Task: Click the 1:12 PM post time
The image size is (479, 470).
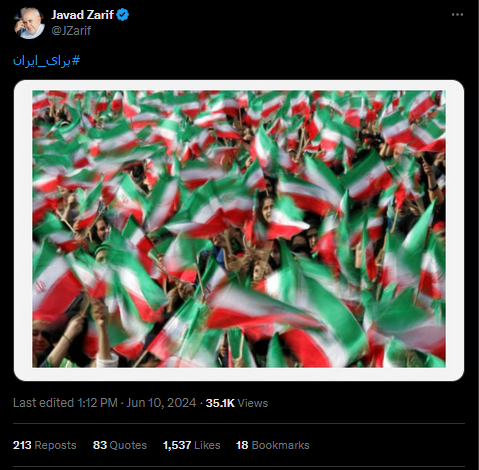Action: click(x=97, y=403)
